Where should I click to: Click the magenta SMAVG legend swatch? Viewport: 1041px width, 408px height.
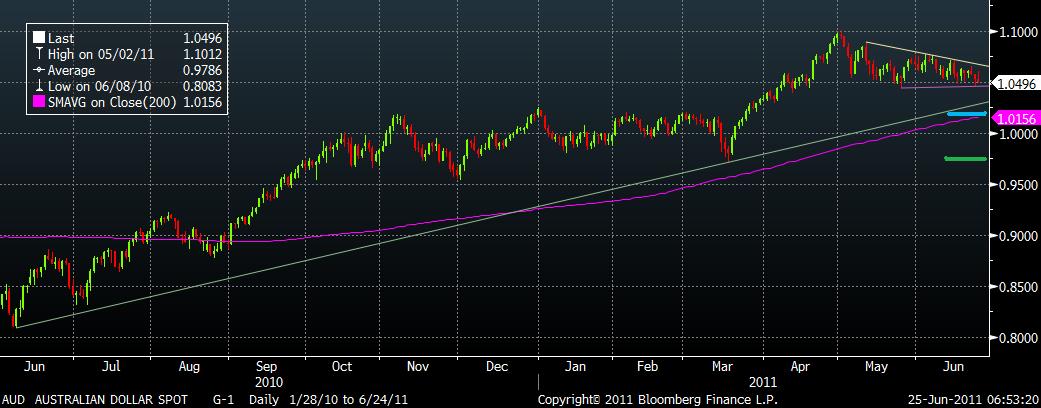(39, 102)
